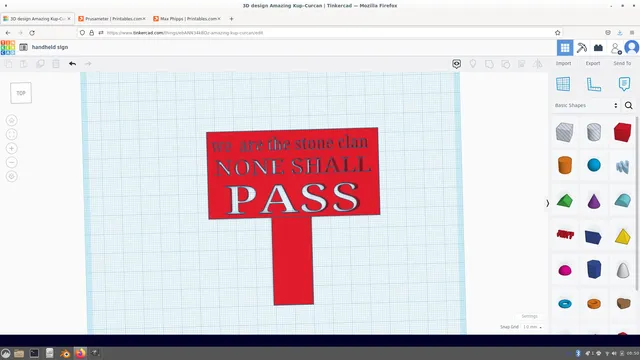The width and height of the screenshot is (640, 360).
Task: Collapse the shapes panel chevron
Action: (x=547, y=203)
